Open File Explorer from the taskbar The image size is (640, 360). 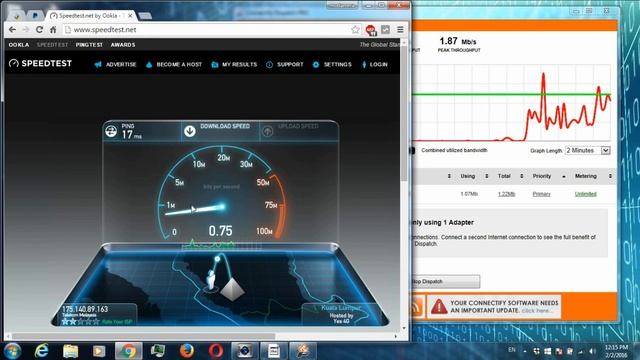[x=70, y=351]
